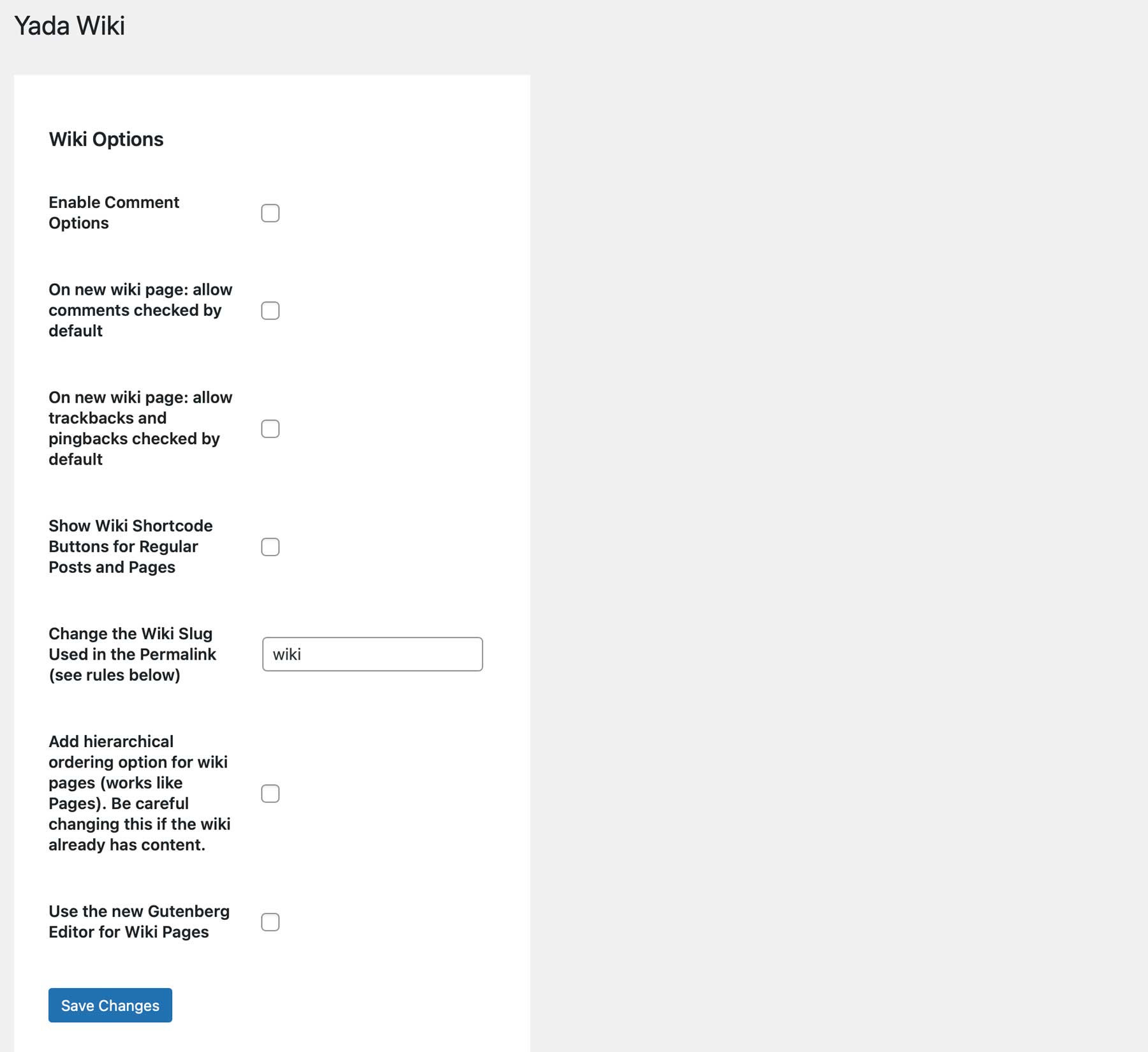The width and height of the screenshot is (1148, 1052).
Task: Enable Show Wiki Shortcode Buttons option
Action: [270, 547]
